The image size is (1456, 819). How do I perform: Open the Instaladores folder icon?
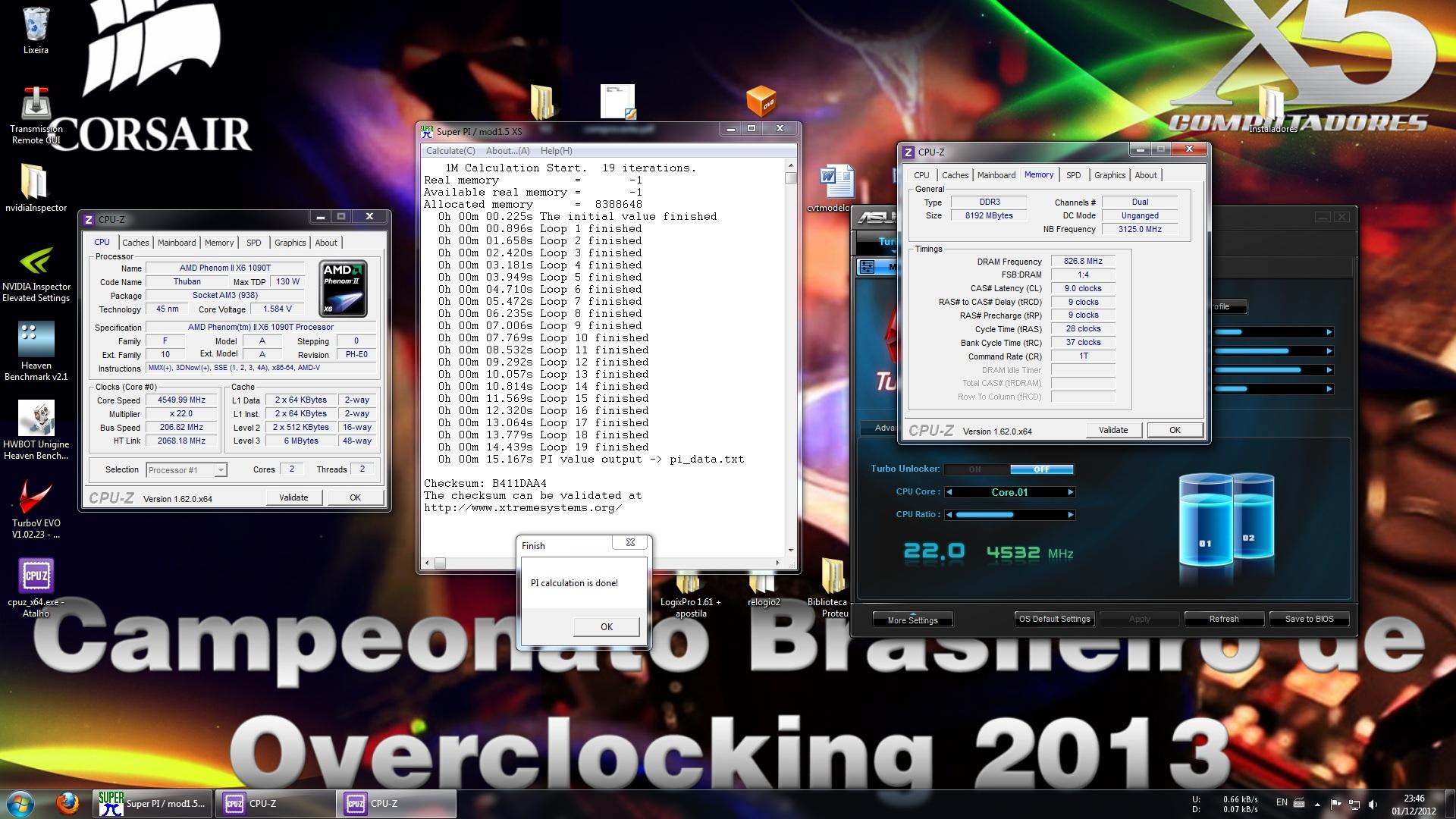(1272, 110)
